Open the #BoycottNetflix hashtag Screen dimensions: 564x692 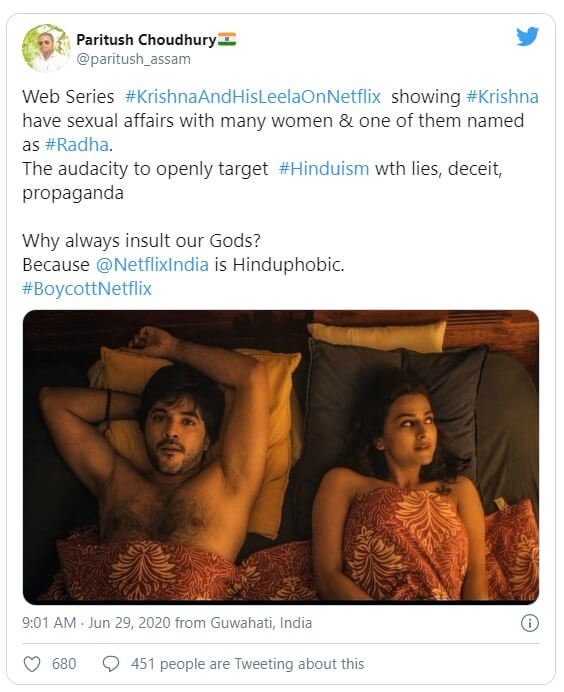click(87, 289)
